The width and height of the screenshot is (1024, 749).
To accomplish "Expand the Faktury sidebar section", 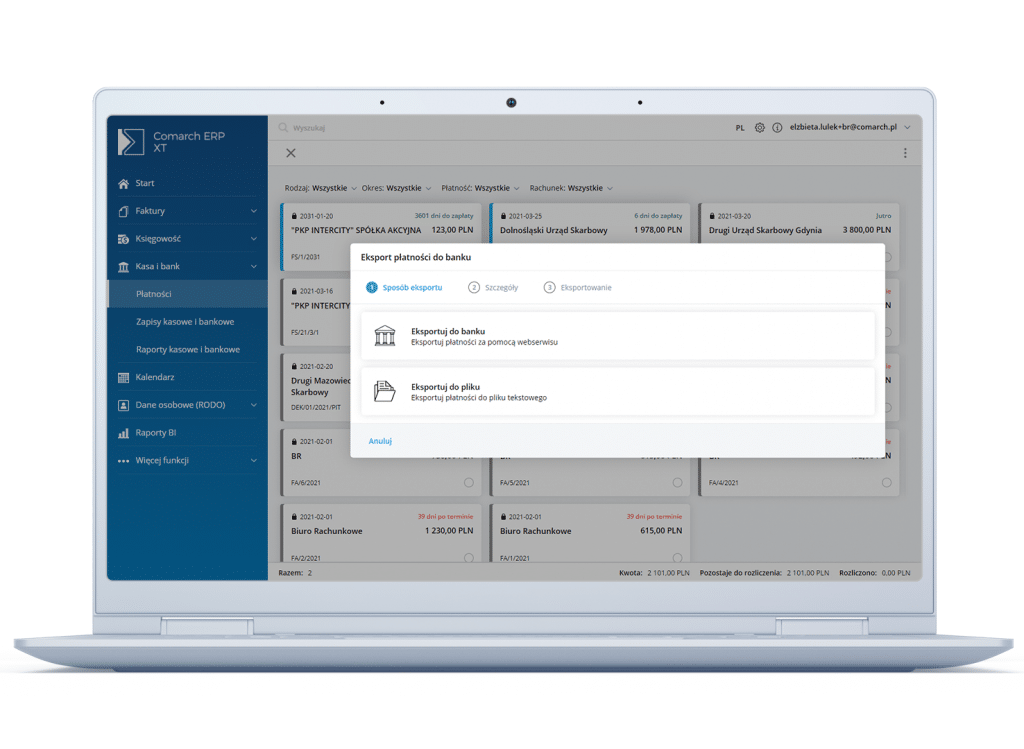I will [x=253, y=211].
